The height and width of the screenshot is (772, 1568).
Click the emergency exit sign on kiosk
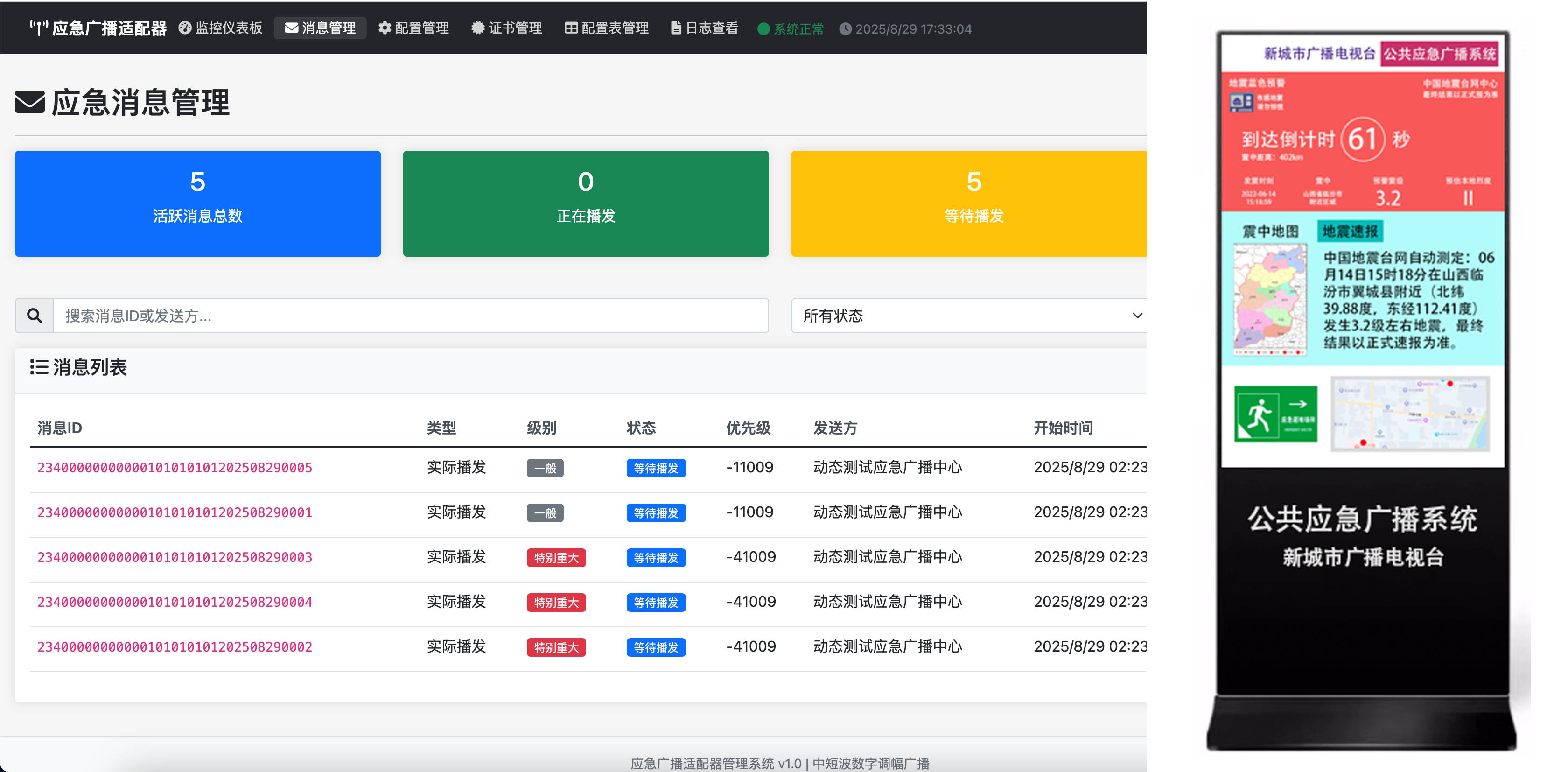1275,414
